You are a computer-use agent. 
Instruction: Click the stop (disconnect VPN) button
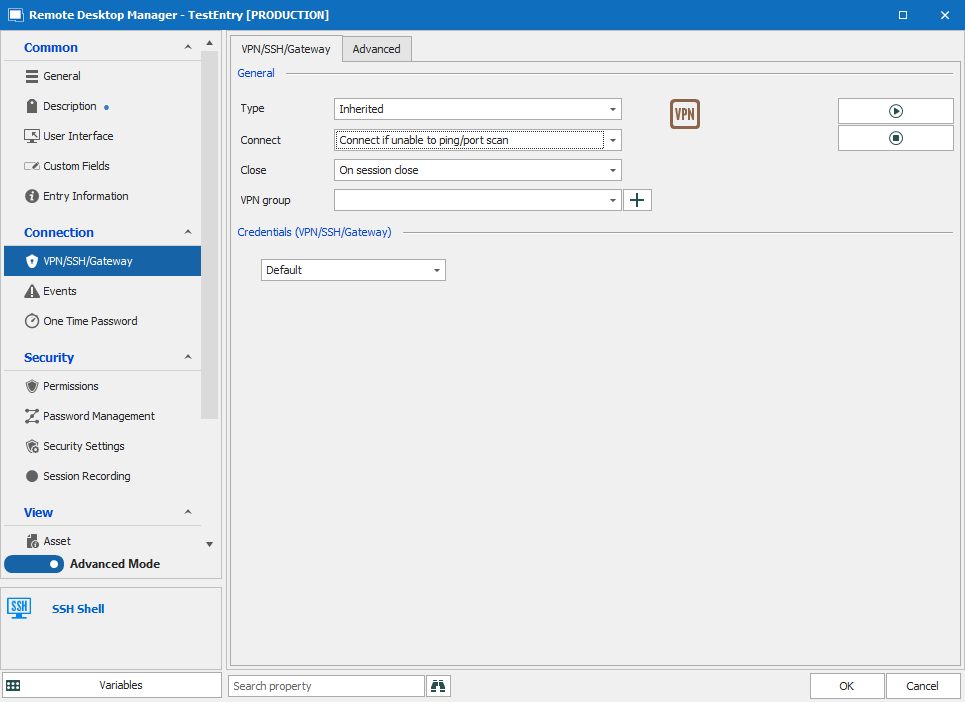(x=895, y=138)
